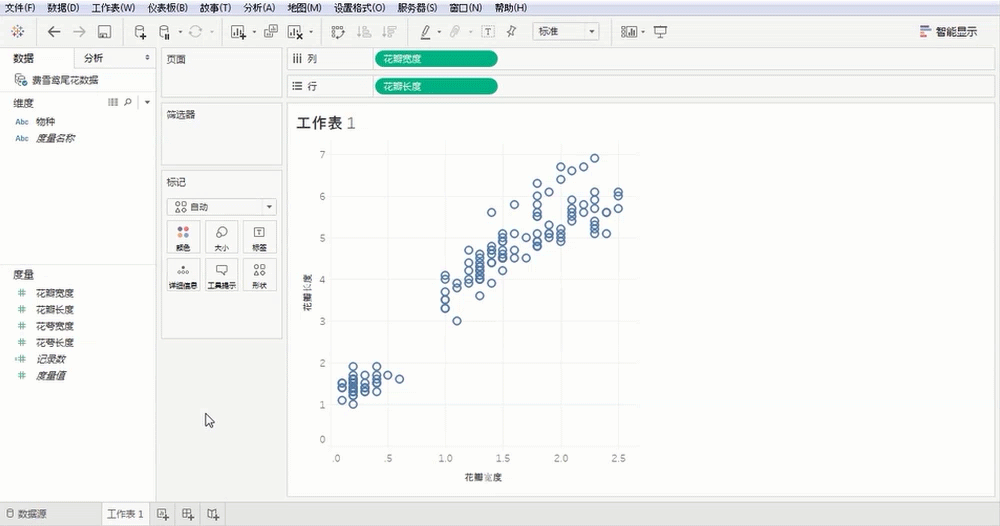Open the dimensions pane dropdown arrow
The image size is (1000, 526).
[x=147, y=102]
